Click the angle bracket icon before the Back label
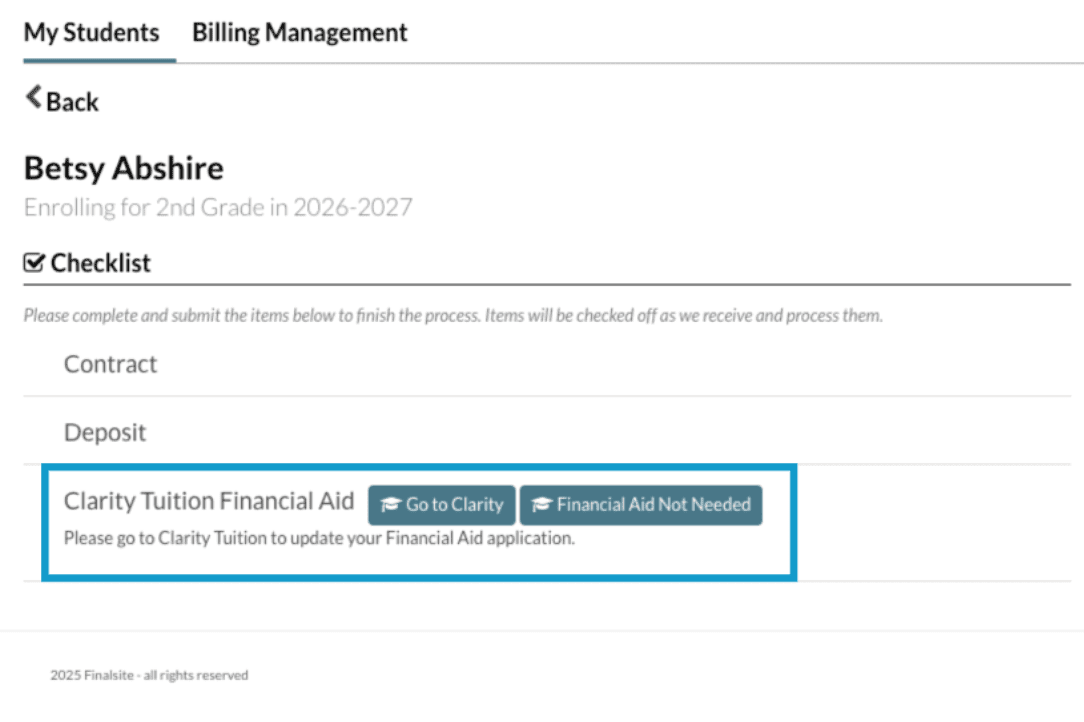This screenshot has height=722, width=1084. (31, 97)
